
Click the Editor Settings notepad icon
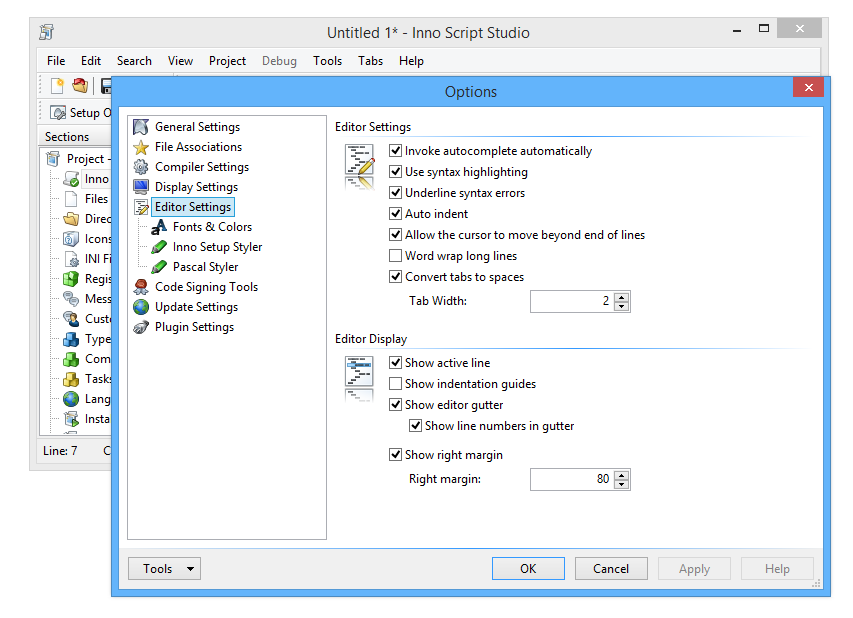pyautogui.click(x=141, y=207)
